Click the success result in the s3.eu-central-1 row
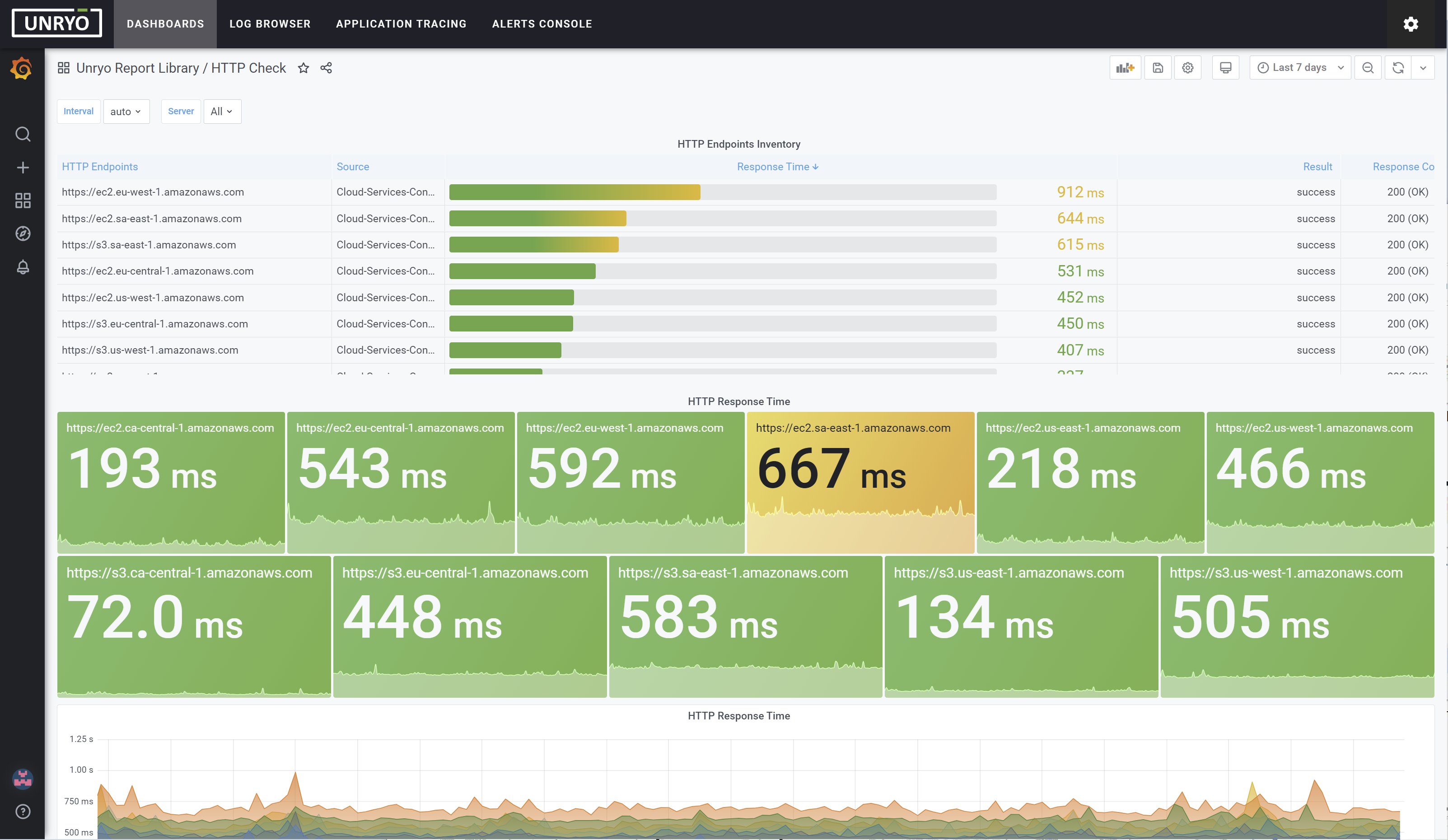Screen dimensions: 1448x840 1316,324
